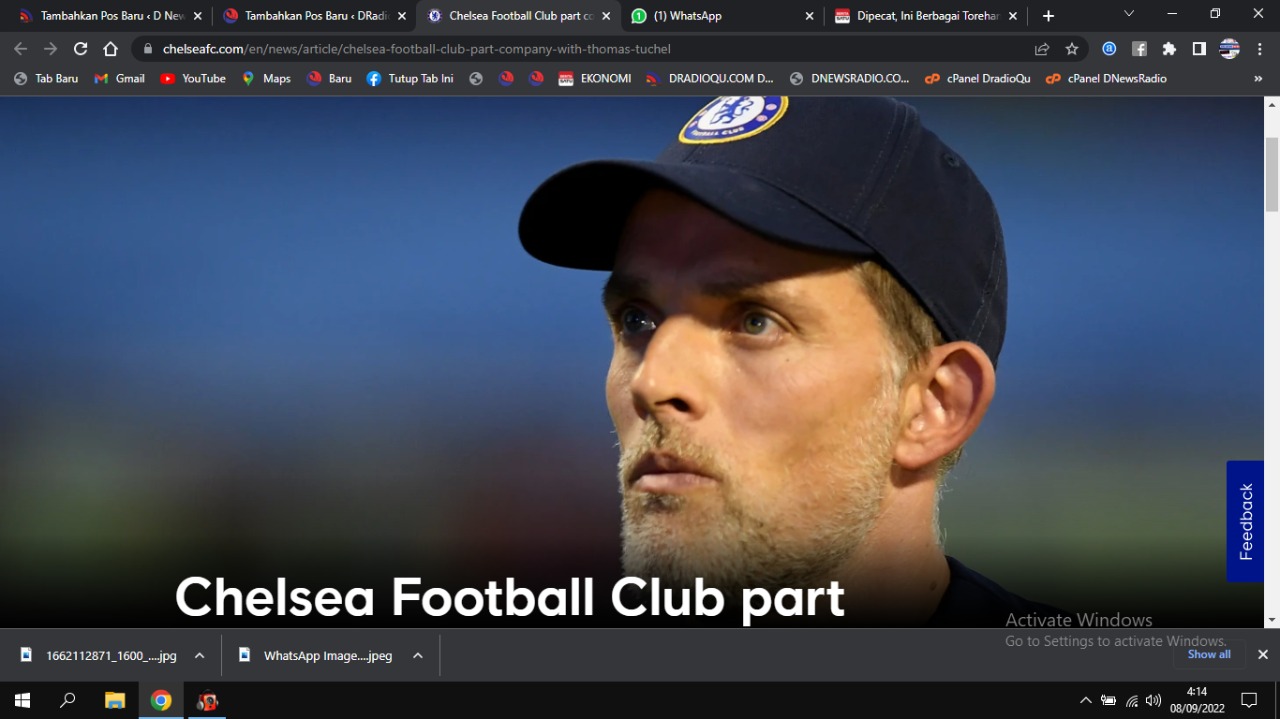Image resolution: width=1280 pixels, height=719 pixels.
Task: Expand options for the WhatsApp Image download
Action: tap(418, 656)
